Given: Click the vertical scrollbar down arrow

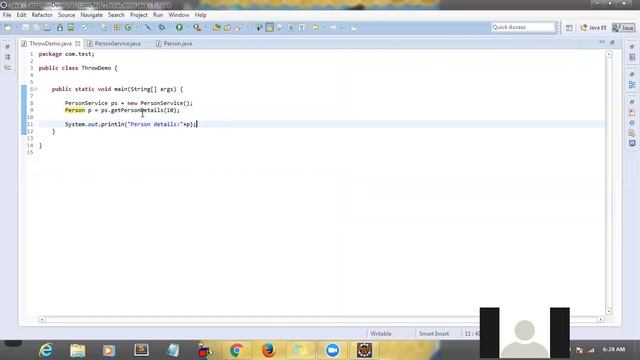Looking at the screenshot, I should (x=609, y=311).
